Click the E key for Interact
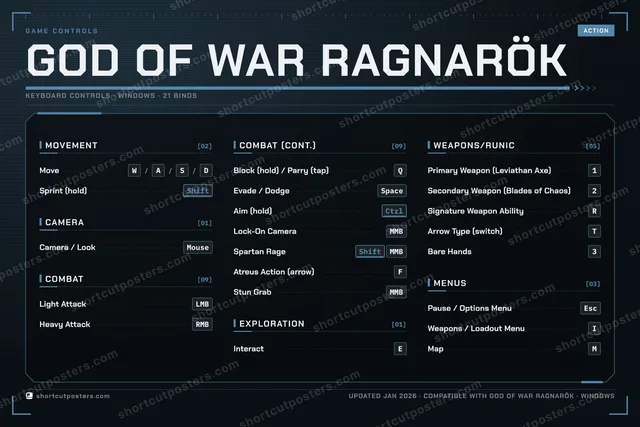The width and height of the screenshot is (640, 427). click(400, 349)
